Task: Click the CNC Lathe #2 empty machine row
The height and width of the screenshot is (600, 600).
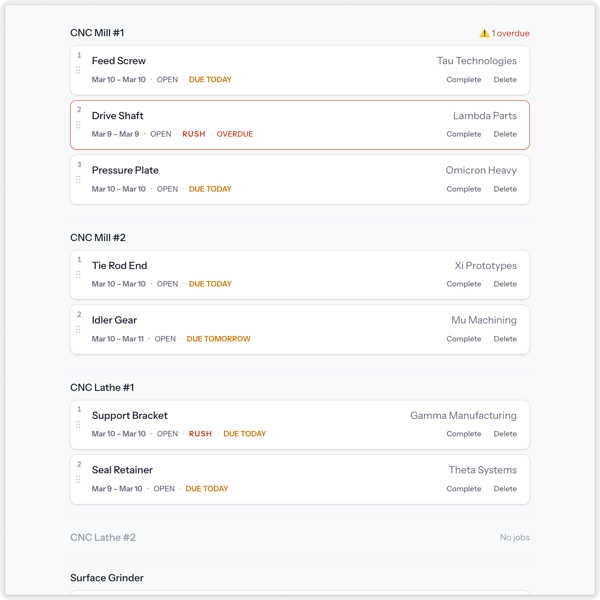Action: 300,538
